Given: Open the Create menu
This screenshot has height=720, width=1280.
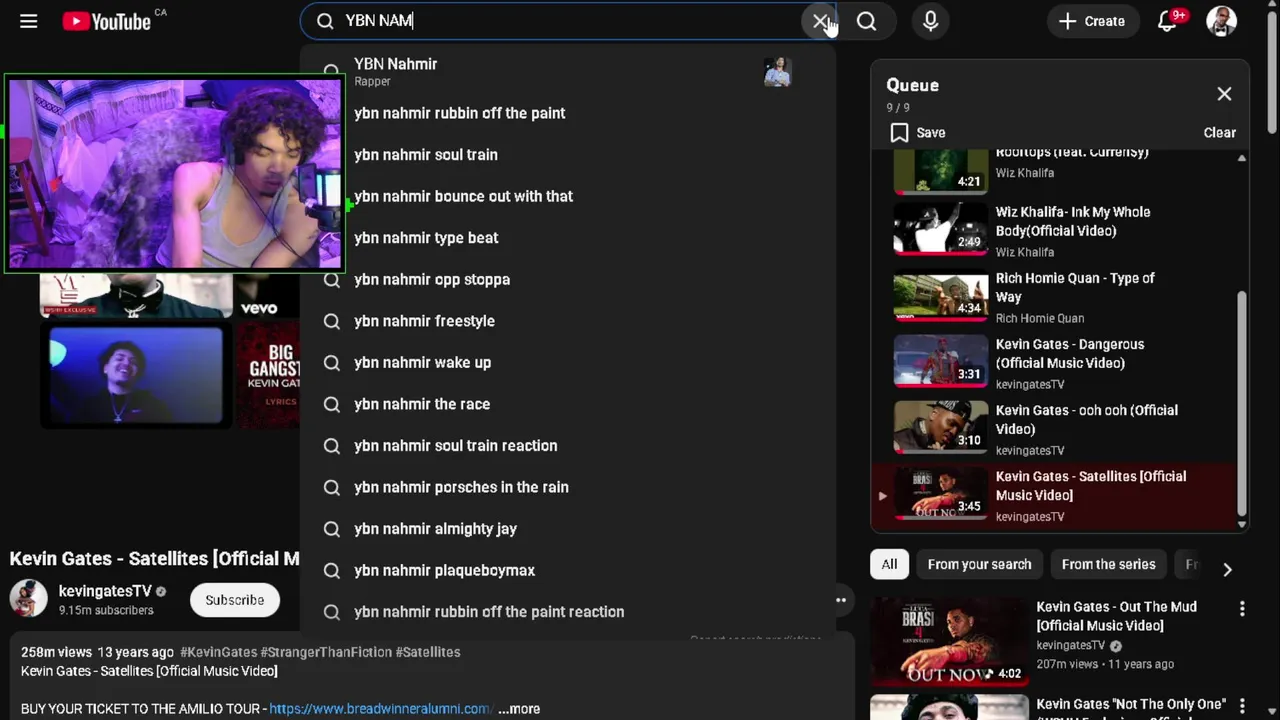Looking at the screenshot, I should (x=1092, y=21).
